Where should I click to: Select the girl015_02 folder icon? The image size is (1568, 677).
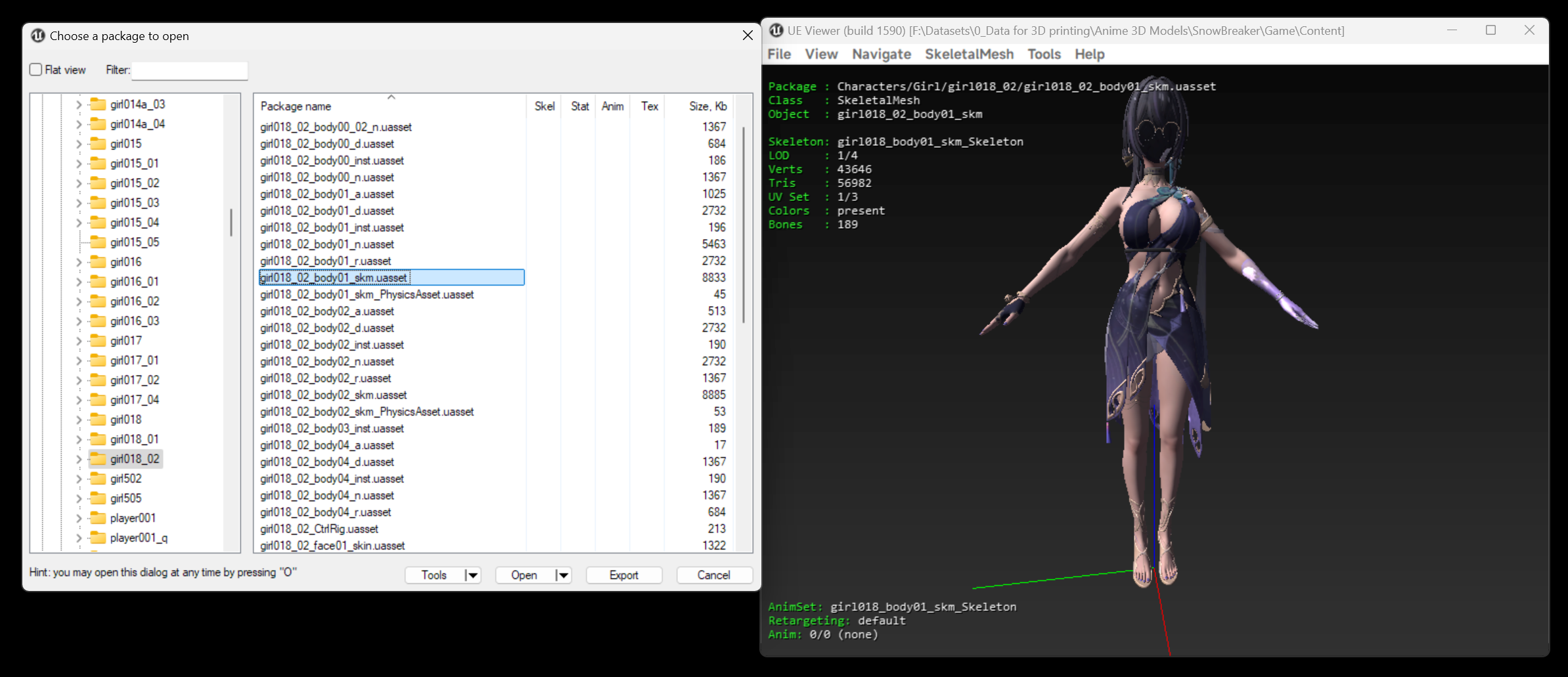click(x=98, y=183)
